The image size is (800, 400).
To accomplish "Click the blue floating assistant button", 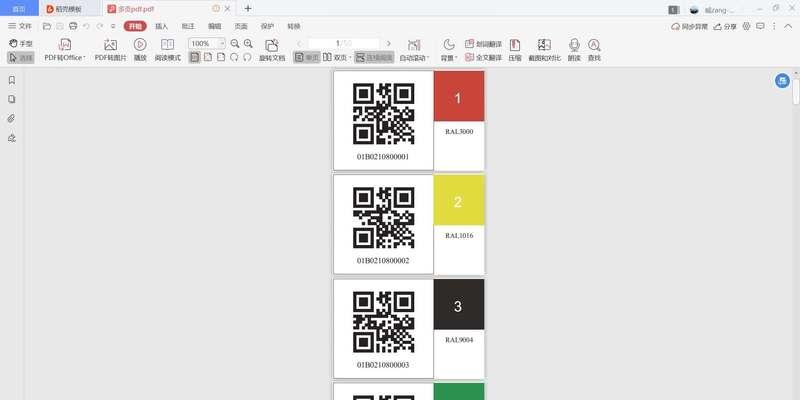I will [782, 80].
